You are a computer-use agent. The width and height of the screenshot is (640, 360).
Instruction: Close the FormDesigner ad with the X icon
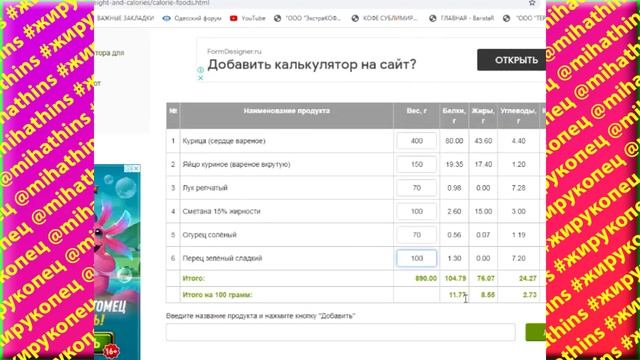(x=200, y=78)
